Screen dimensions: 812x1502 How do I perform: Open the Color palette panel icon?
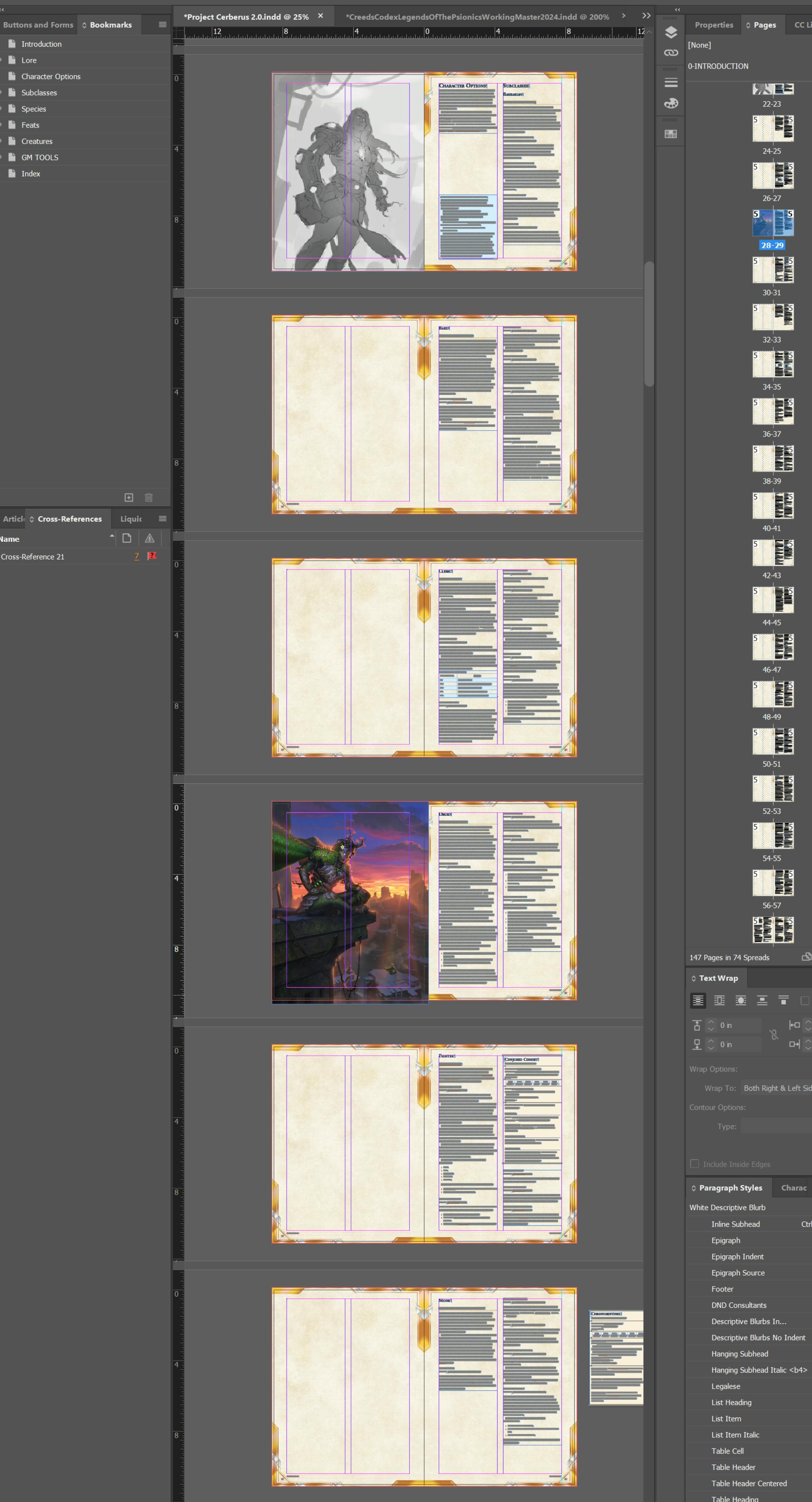[671, 103]
